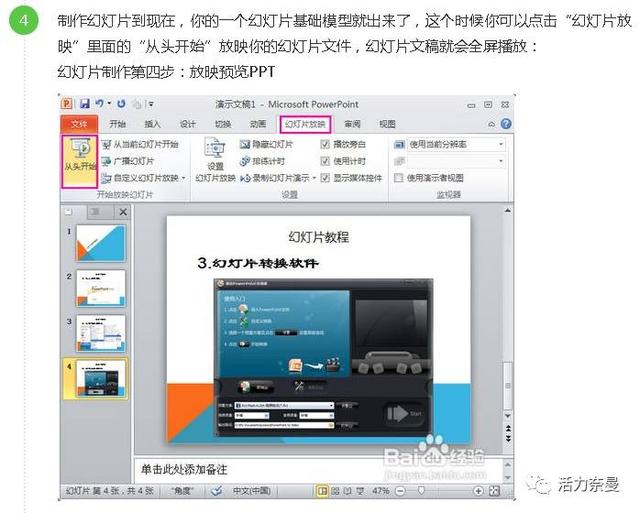Collapse the ribbon with the caret icon
Screen dimensions: 640x513
(x=491, y=124)
